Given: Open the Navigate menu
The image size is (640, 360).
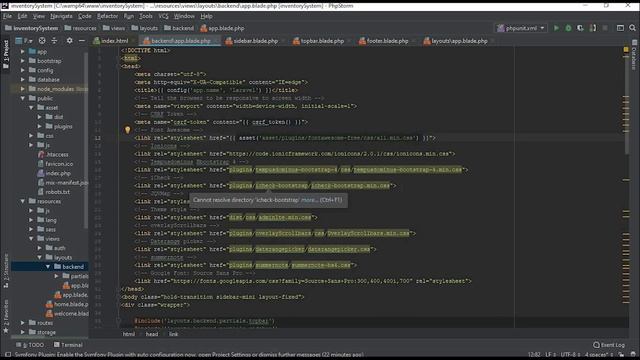Looking at the screenshot, I should click(x=61, y=16).
